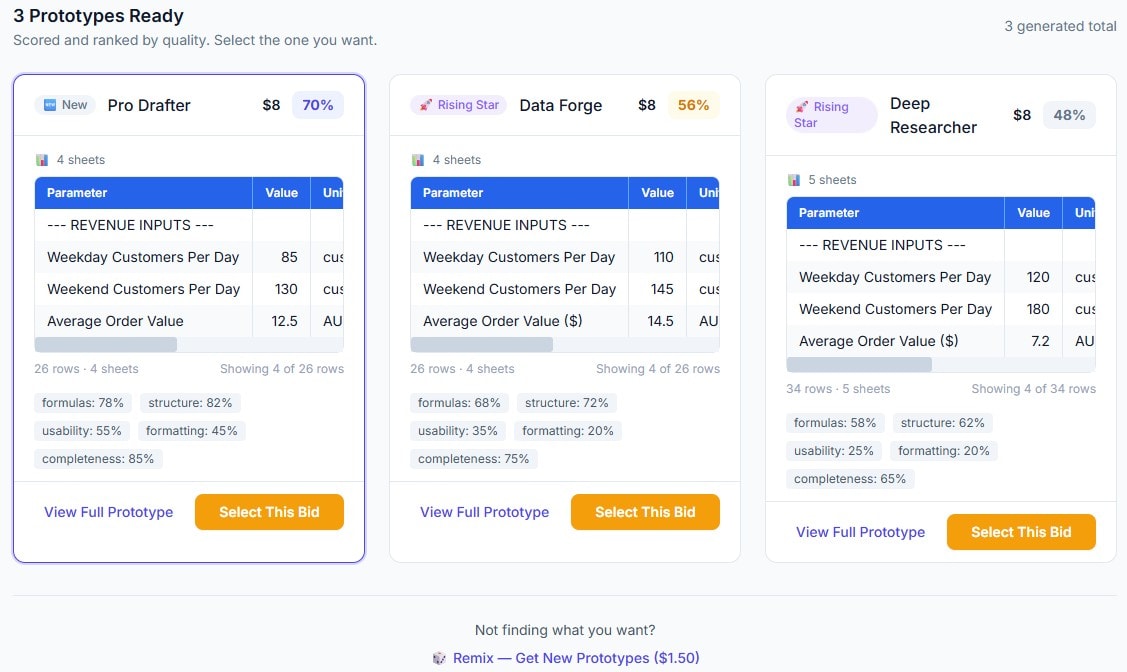Select This Bid for Deep Researcher
The image size is (1127, 672).
1021,532
